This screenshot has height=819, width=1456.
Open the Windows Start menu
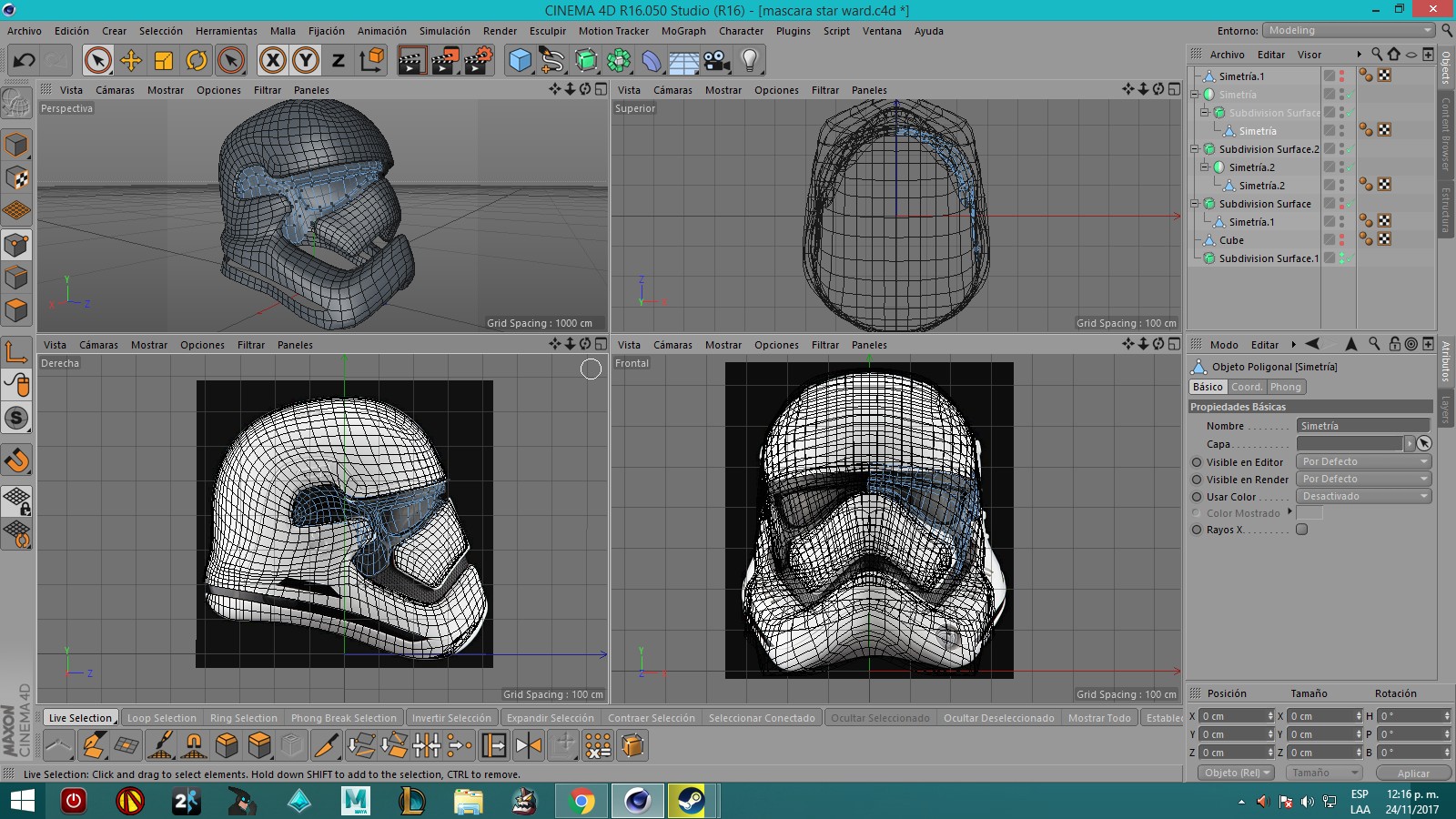(22, 801)
